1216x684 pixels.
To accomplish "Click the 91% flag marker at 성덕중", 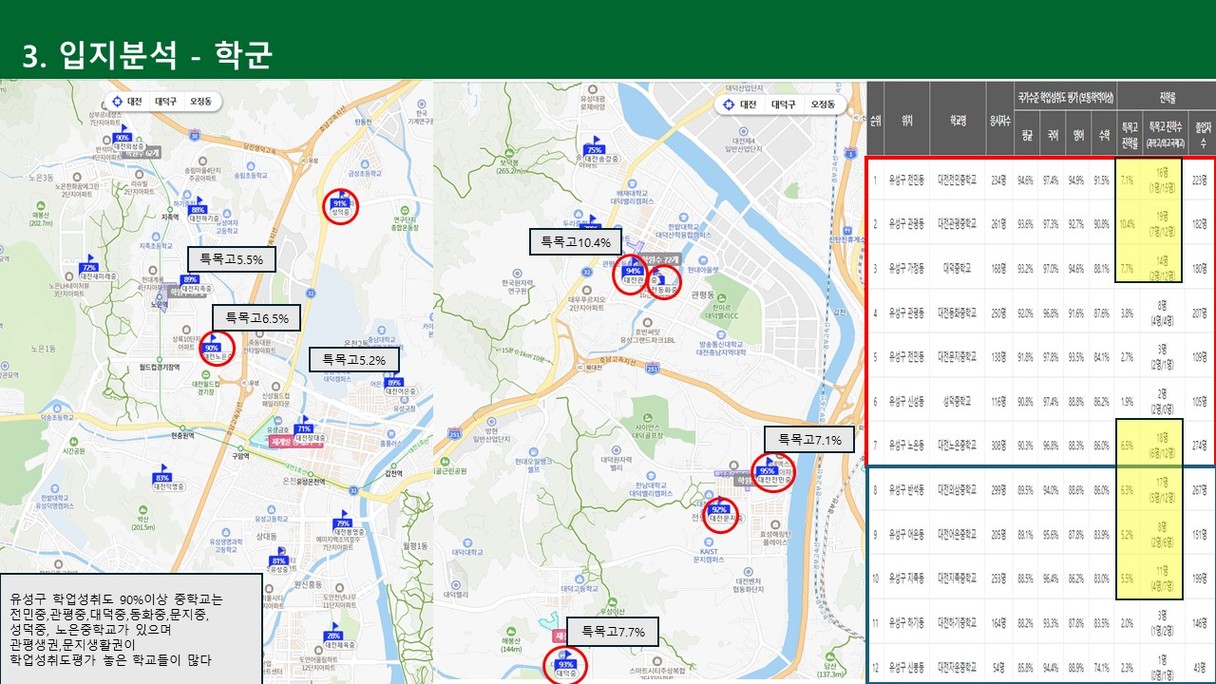I will tap(340, 204).
